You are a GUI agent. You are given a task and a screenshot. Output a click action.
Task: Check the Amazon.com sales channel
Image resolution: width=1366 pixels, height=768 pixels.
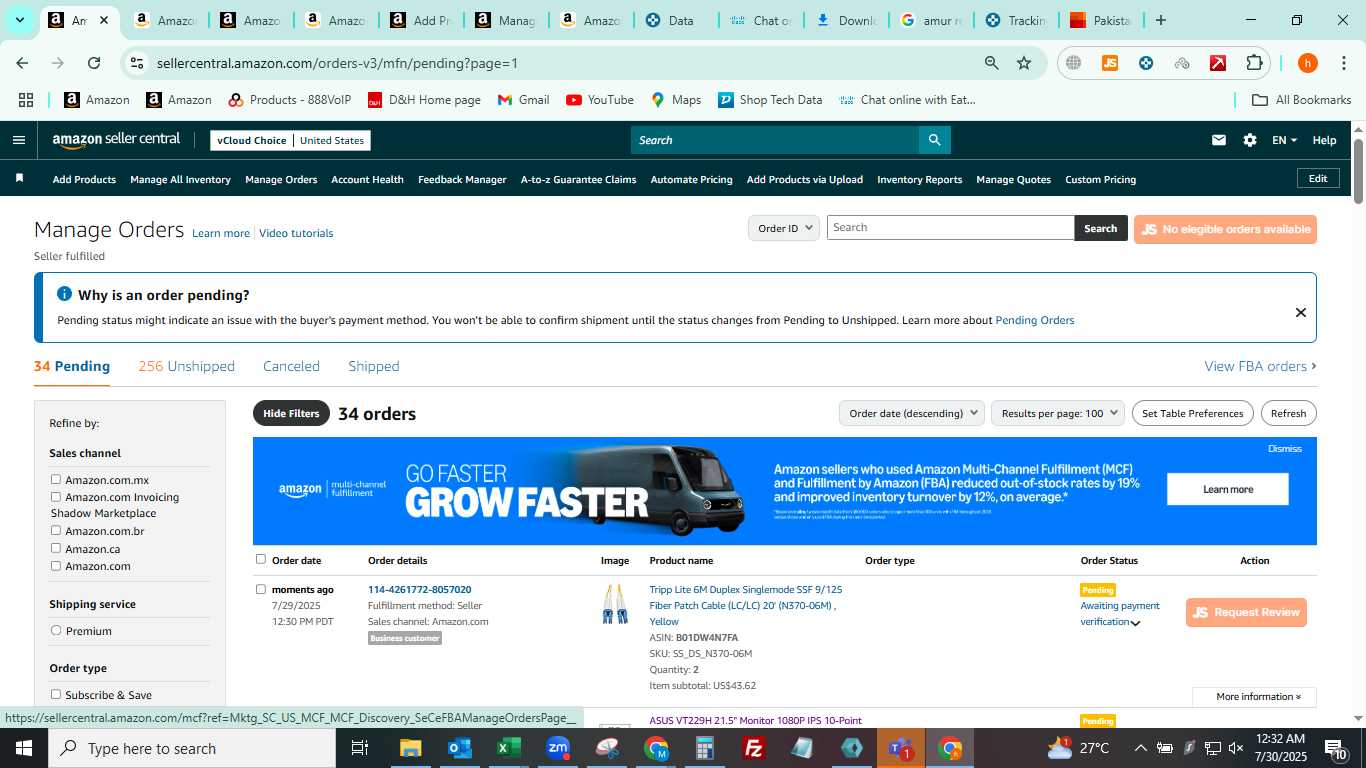coord(56,565)
